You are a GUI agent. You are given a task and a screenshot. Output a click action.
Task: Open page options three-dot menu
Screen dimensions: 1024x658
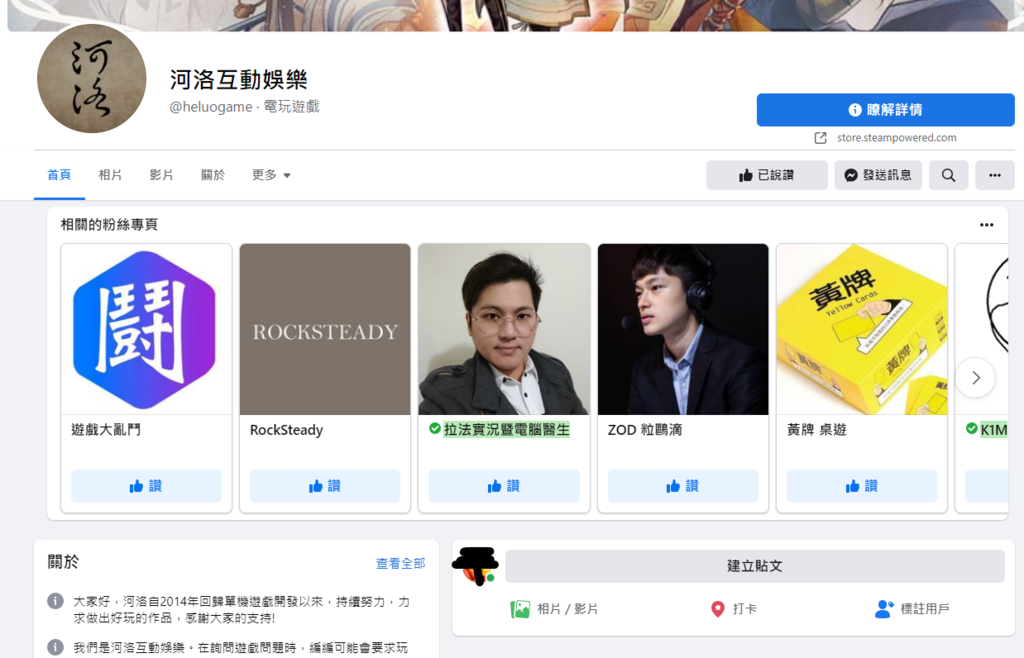(x=995, y=175)
